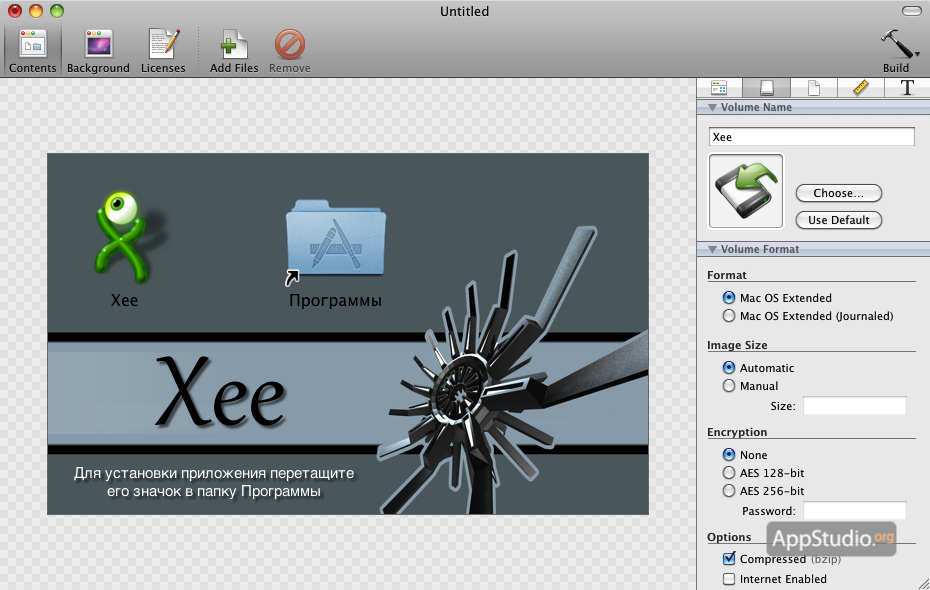Open the Build dropdown arrow
The image size is (930, 590).
point(918,54)
